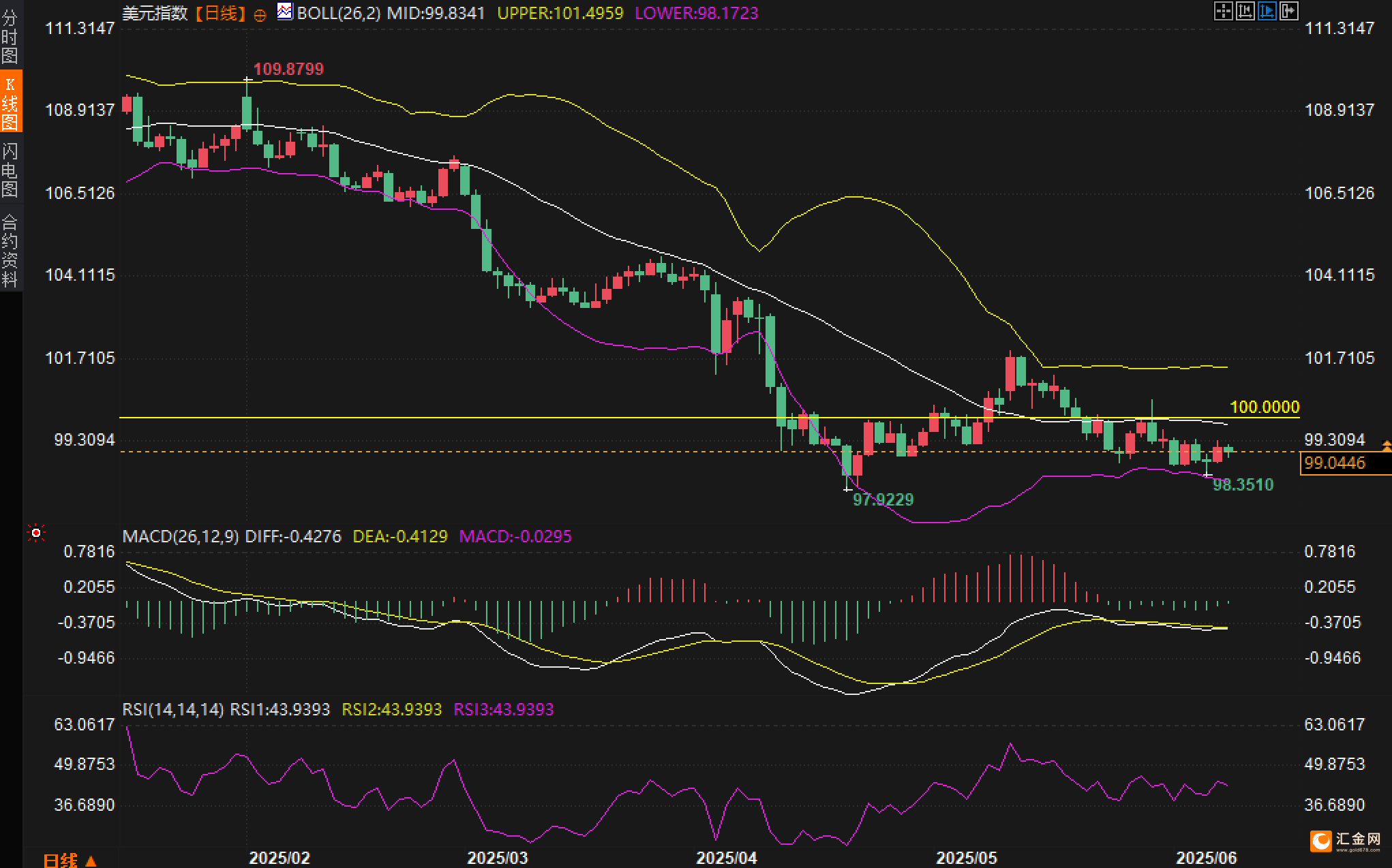Click the red sun marker above the MACD panel

pos(36,532)
